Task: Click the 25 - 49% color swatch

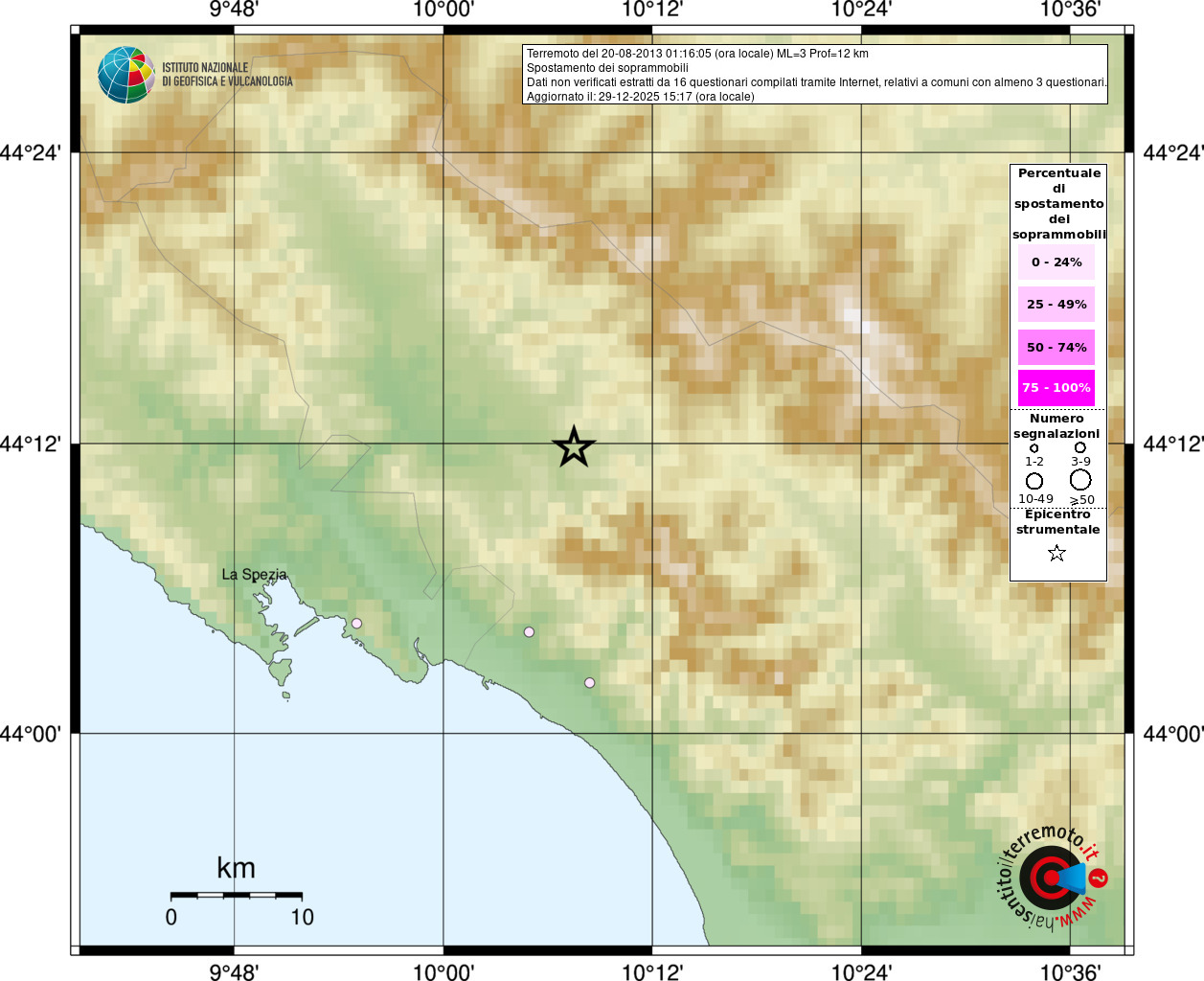Action: pyautogui.click(x=1056, y=304)
